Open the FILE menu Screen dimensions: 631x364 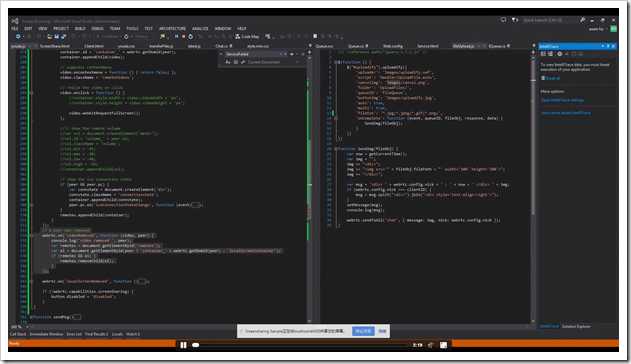pos(14,29)
